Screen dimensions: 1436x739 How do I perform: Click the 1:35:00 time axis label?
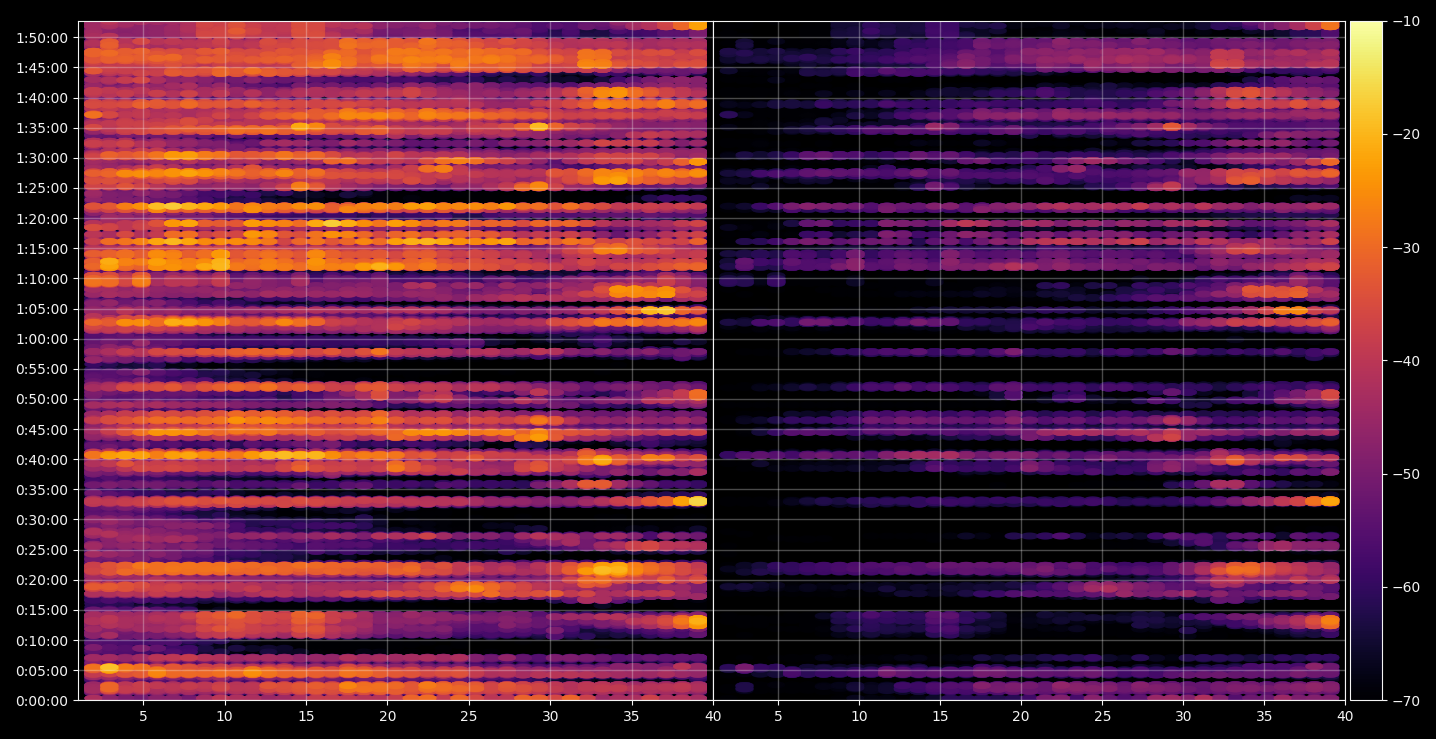(42, 128)
